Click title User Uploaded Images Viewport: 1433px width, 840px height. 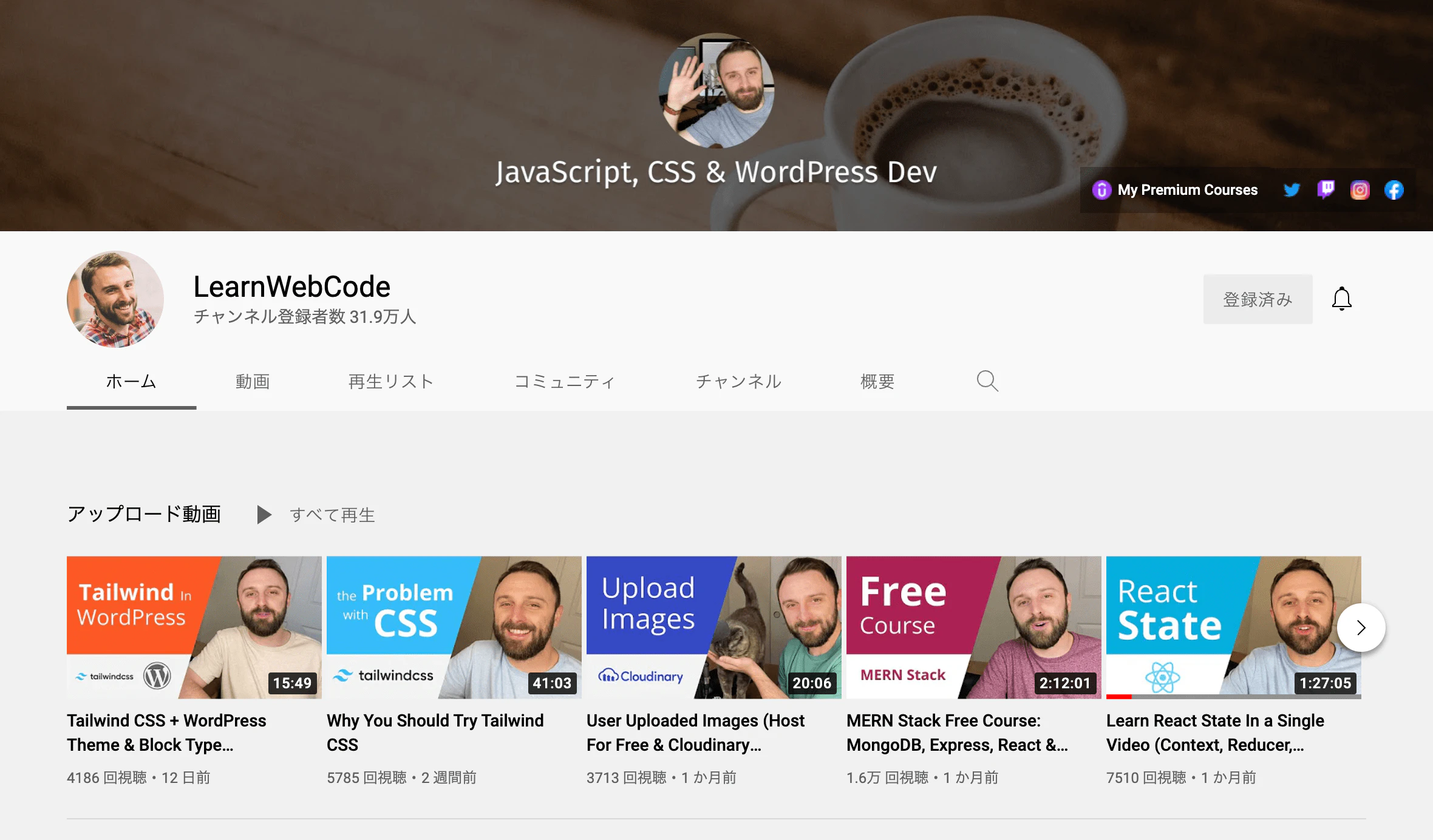pos(696,733)
